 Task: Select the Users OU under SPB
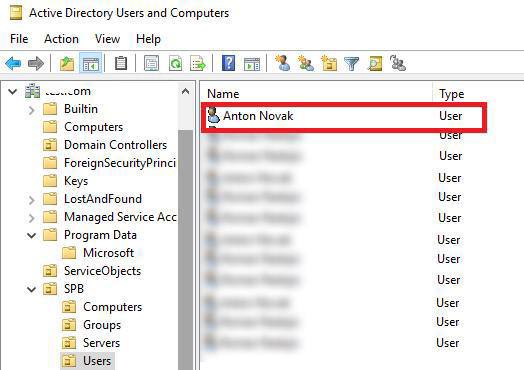(97, 361)
